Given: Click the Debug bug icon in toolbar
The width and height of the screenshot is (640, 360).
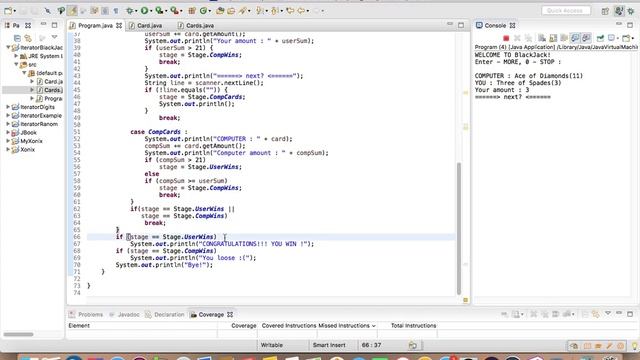Looking at the screenshot, I should (x=130, y=11).
